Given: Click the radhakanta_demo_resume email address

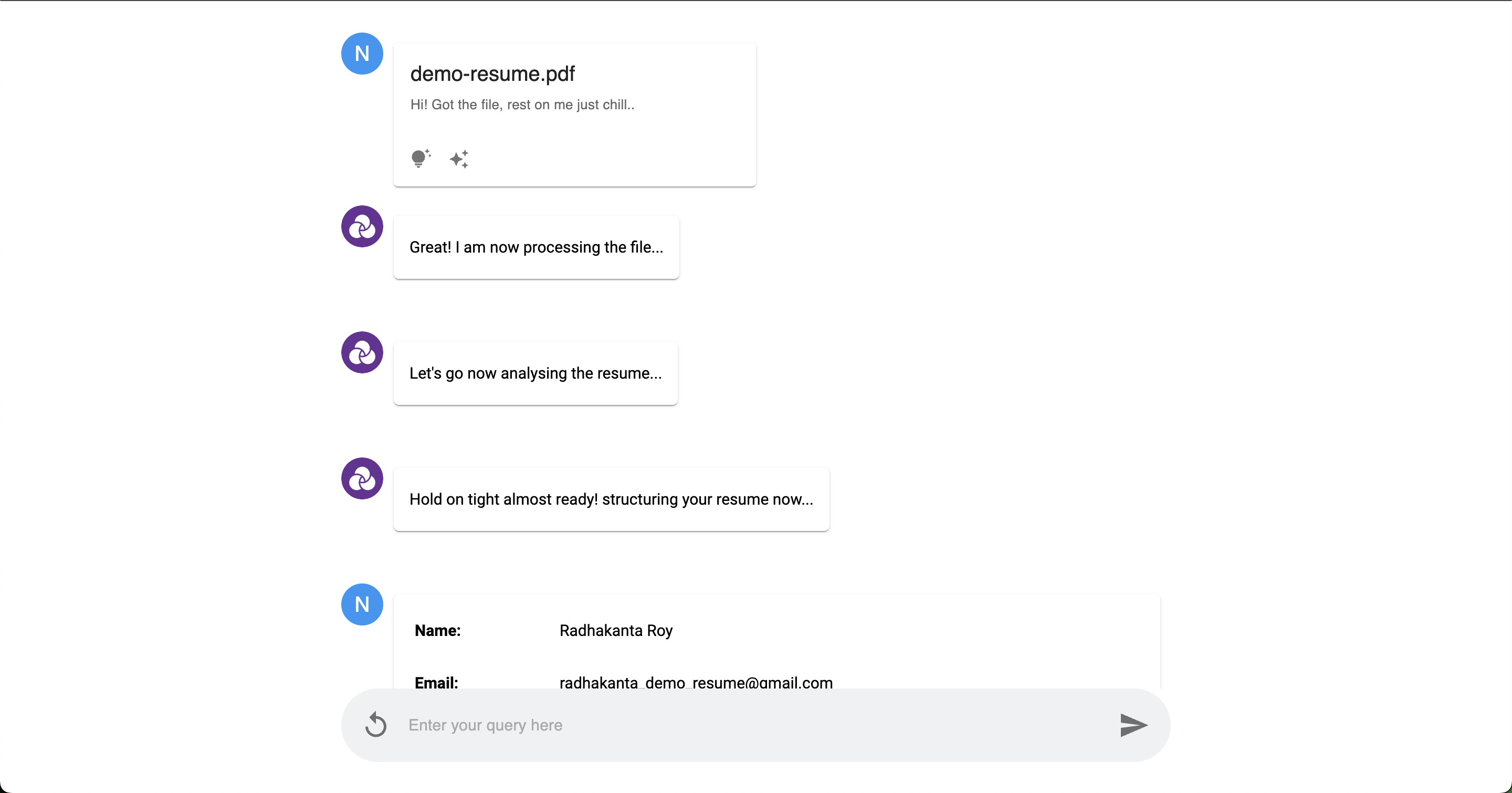Looking at the screenshot, I should tap(696, 682).
